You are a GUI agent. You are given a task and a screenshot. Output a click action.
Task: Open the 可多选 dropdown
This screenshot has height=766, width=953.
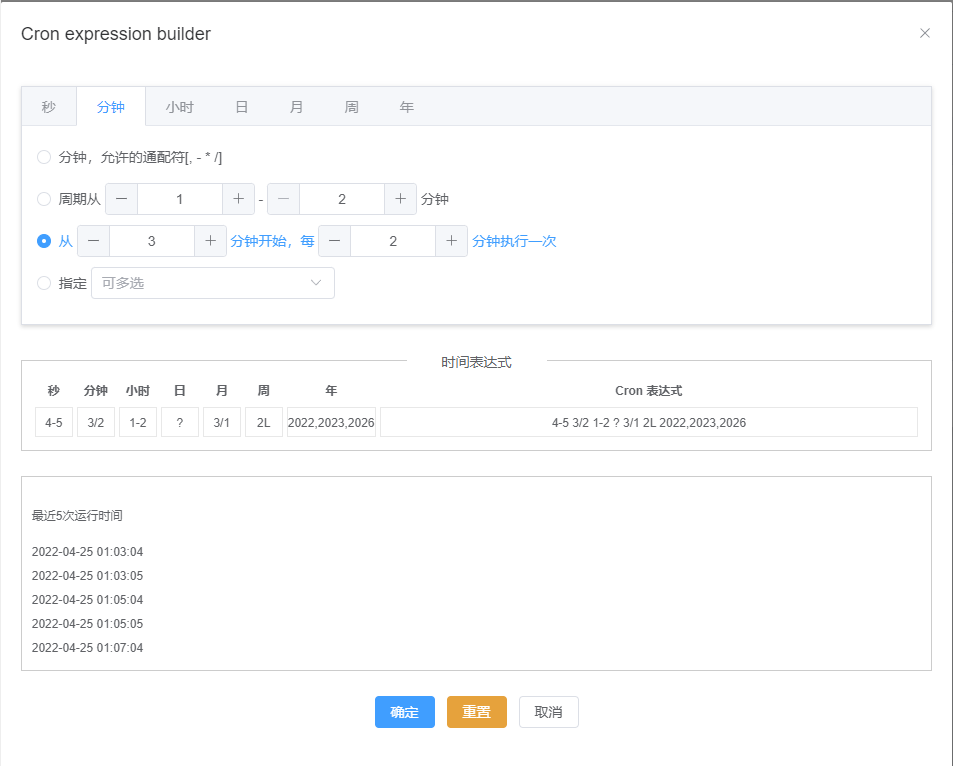213,283
